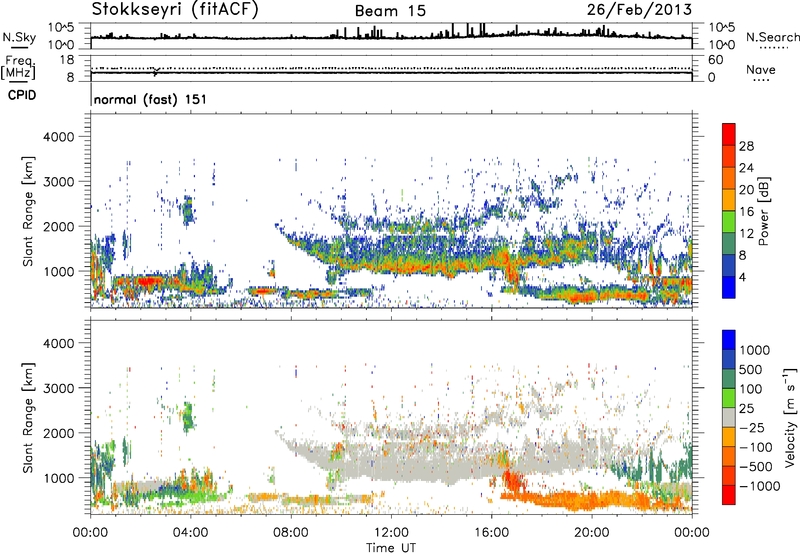The image size is (800, 554).
Task: Click the '04:00' time axis label
Action: click(x=190, y=533)
